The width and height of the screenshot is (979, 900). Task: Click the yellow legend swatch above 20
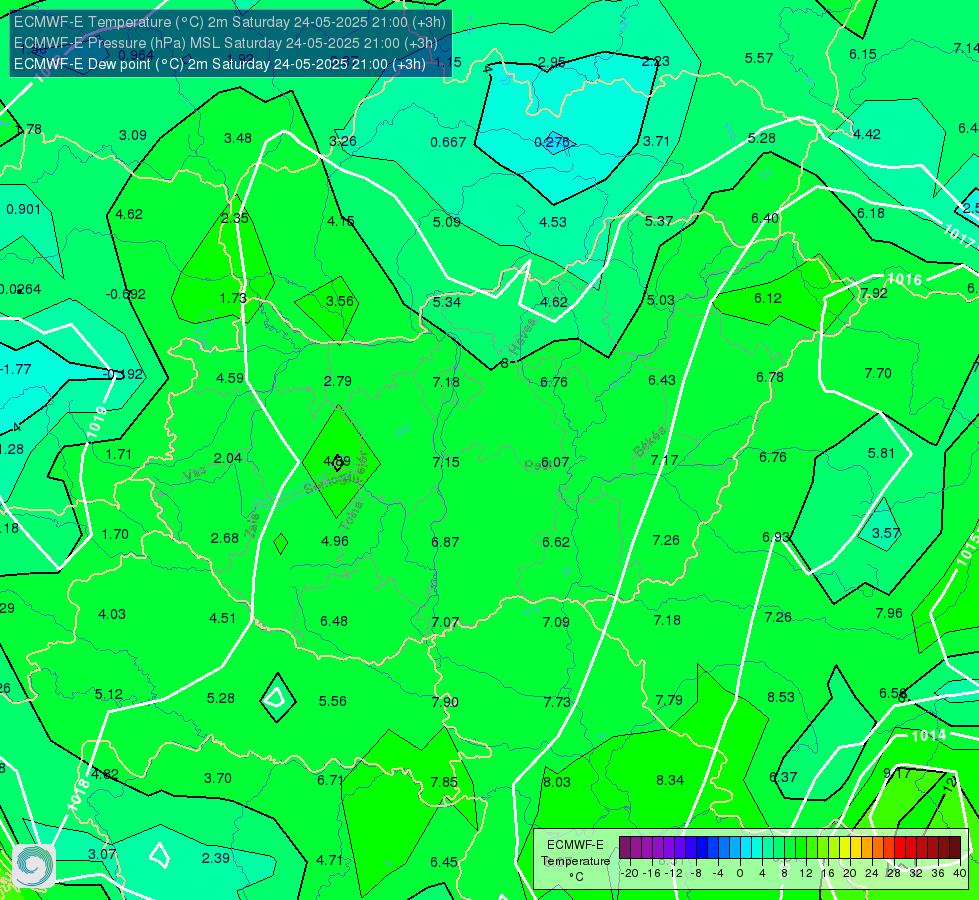[x=845, y=848]
